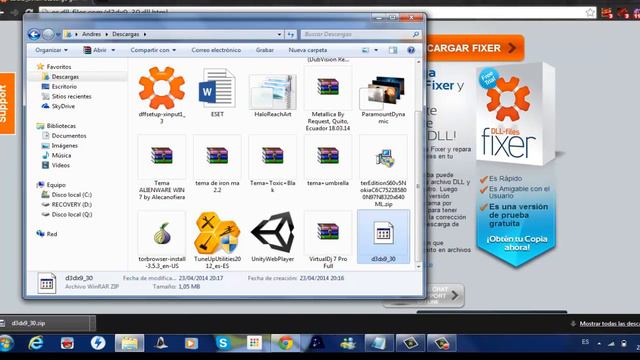Open the orange Support side tab
The height and width of the screenshot is (360, 640).
pos(7,103)
